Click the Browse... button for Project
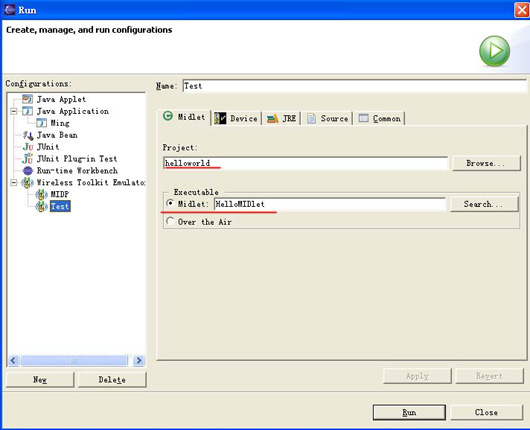This screenshot has height=430, width=530. [x=486, y=163]
